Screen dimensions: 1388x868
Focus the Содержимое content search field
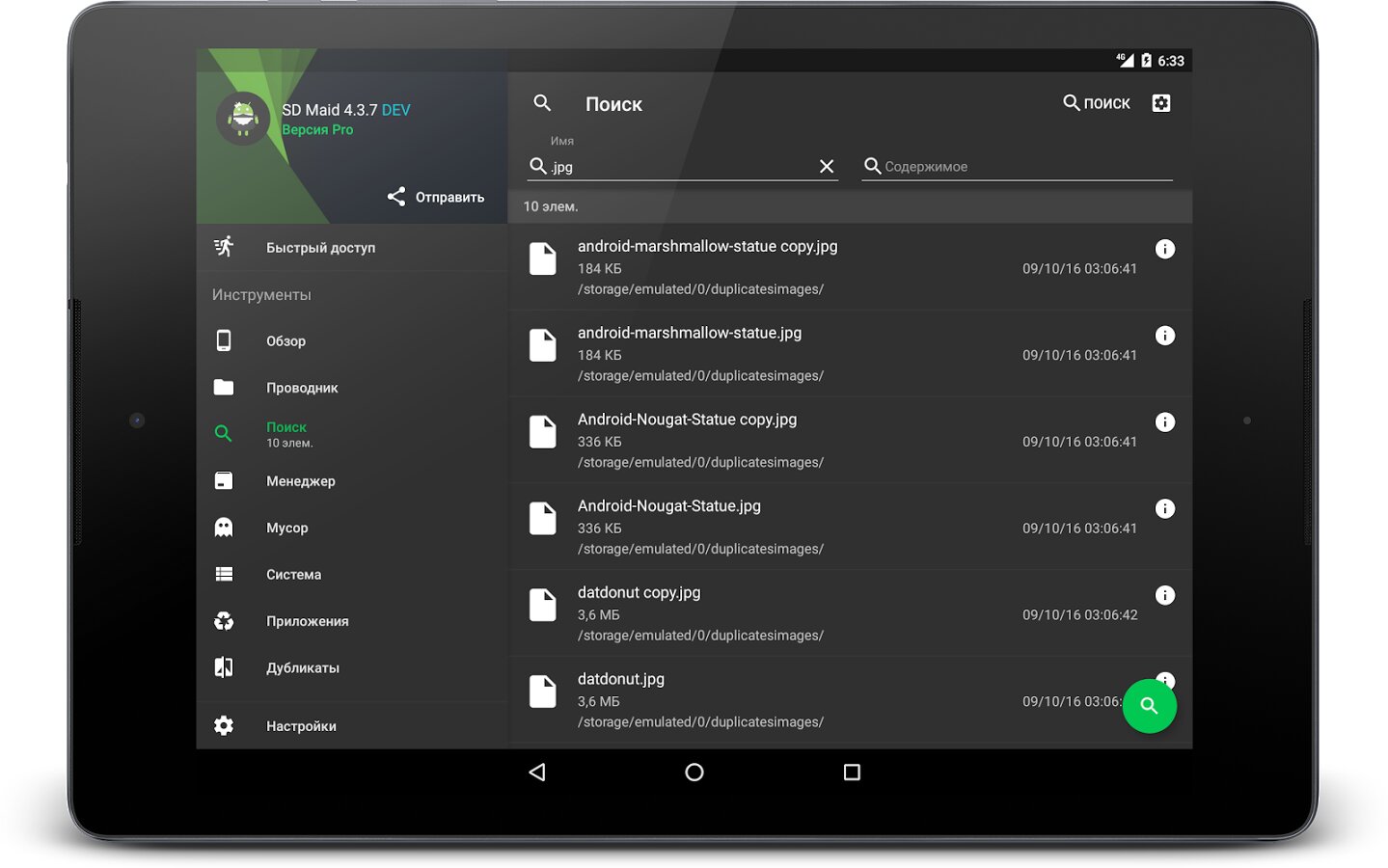pyautogui.click(x=1022, y=167)
